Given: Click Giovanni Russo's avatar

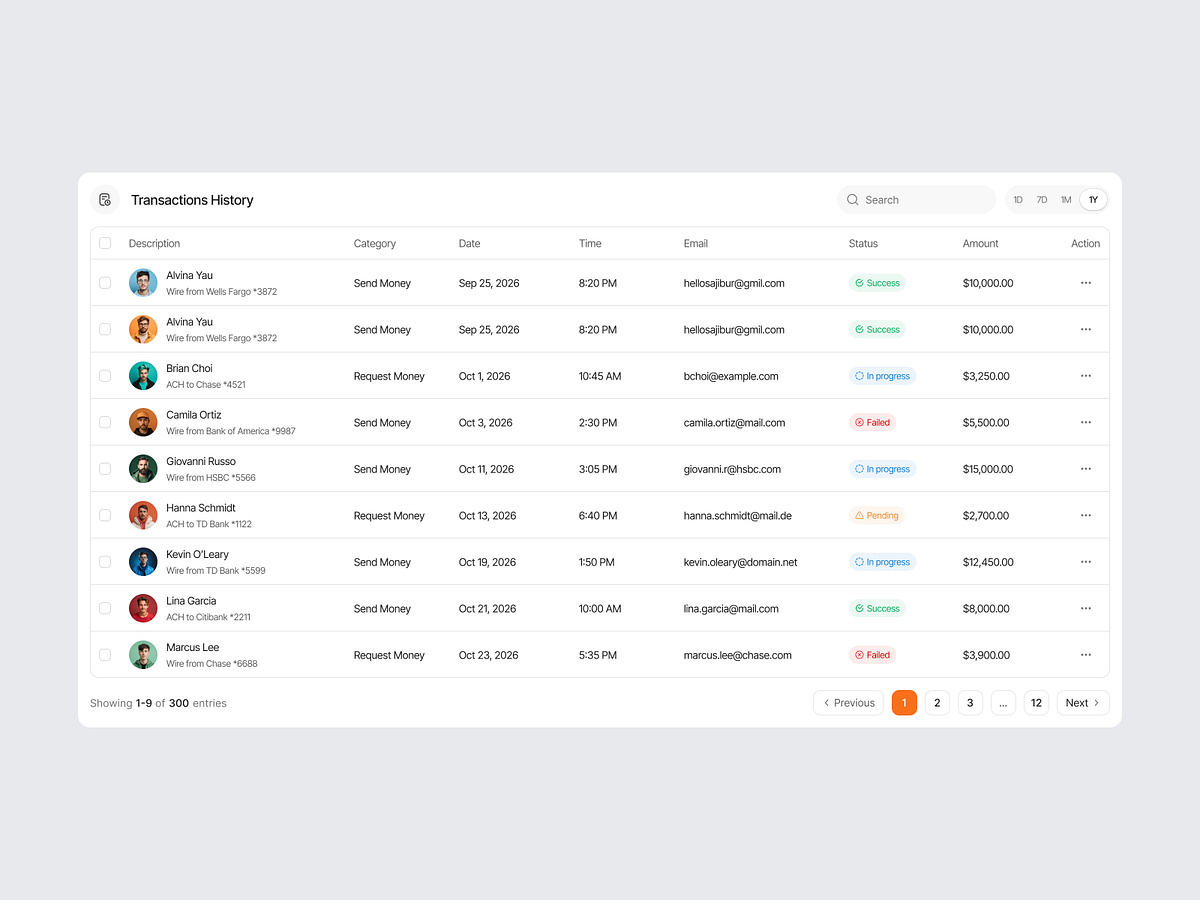Looking at the screenshot, I should coord(143,469).
